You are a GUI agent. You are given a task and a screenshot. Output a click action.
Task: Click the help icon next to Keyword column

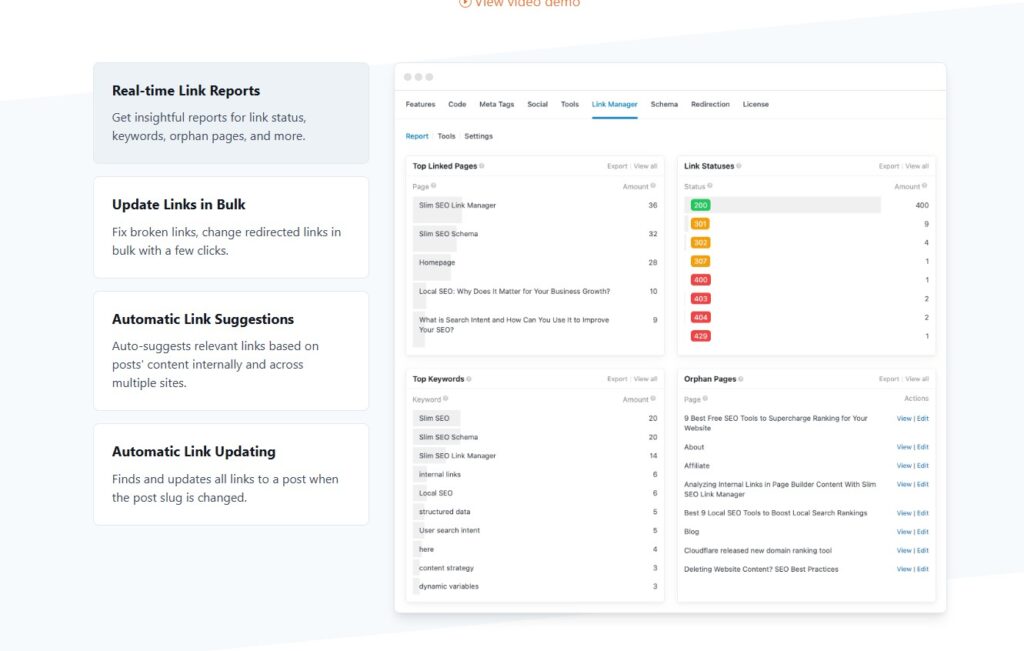click(445, 399)
